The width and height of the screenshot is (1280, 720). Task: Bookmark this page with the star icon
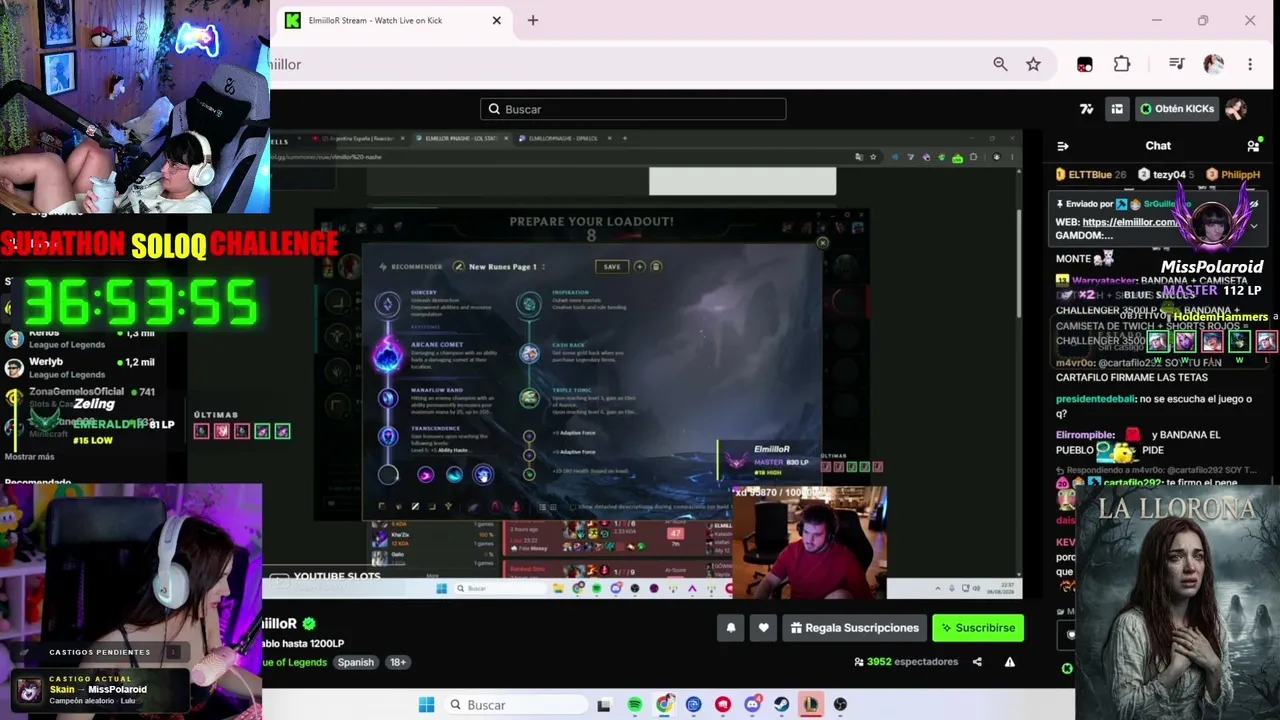click(x=1033, y=64)
